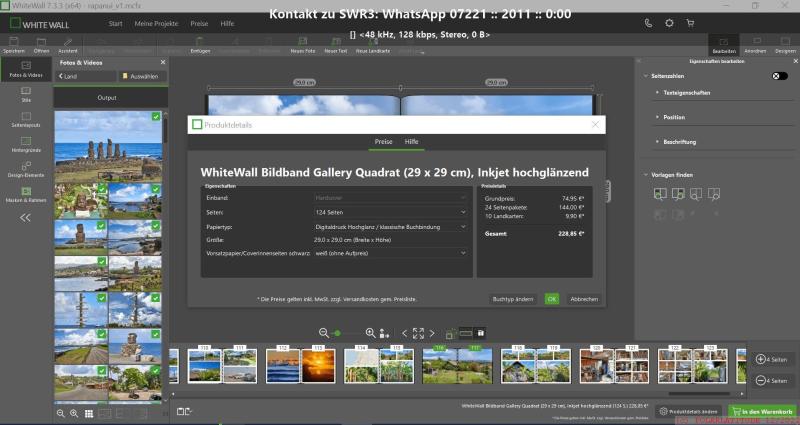This screenshot has height=425, width=800.
Task: Click the phone contact icon in header
Action: 648,23
